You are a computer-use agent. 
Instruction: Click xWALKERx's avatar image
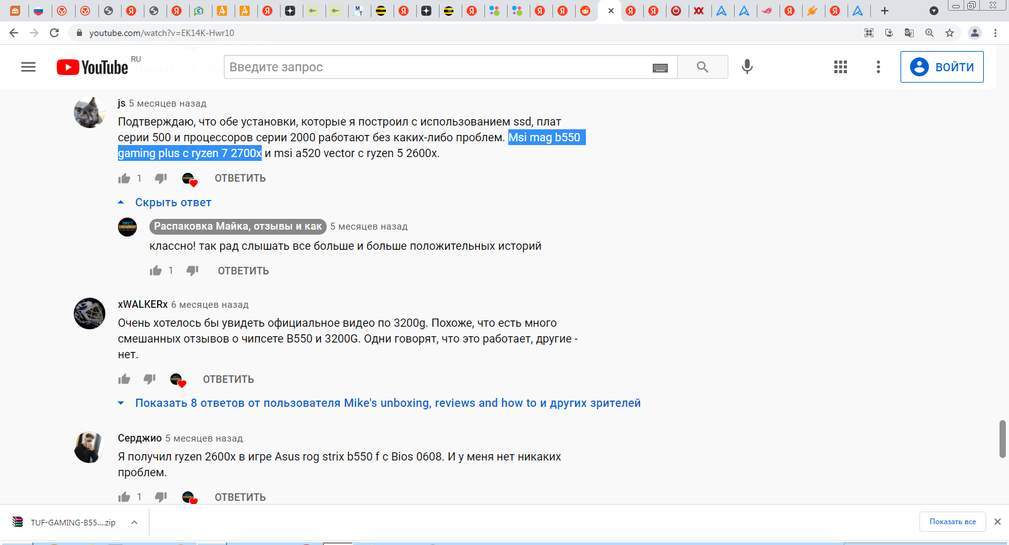89,313
